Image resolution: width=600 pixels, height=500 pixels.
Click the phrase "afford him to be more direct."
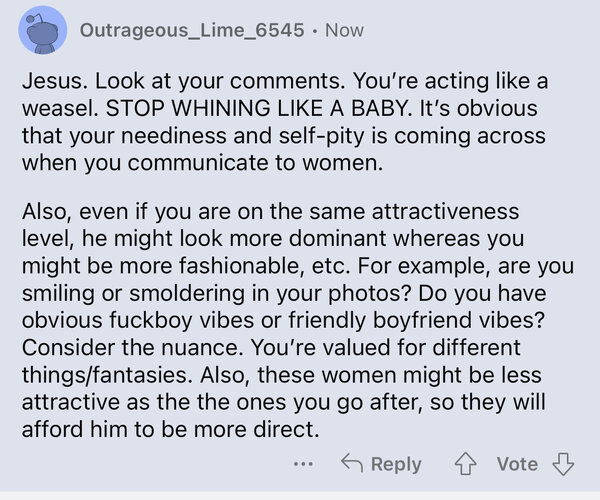click(x=170, y=430)
